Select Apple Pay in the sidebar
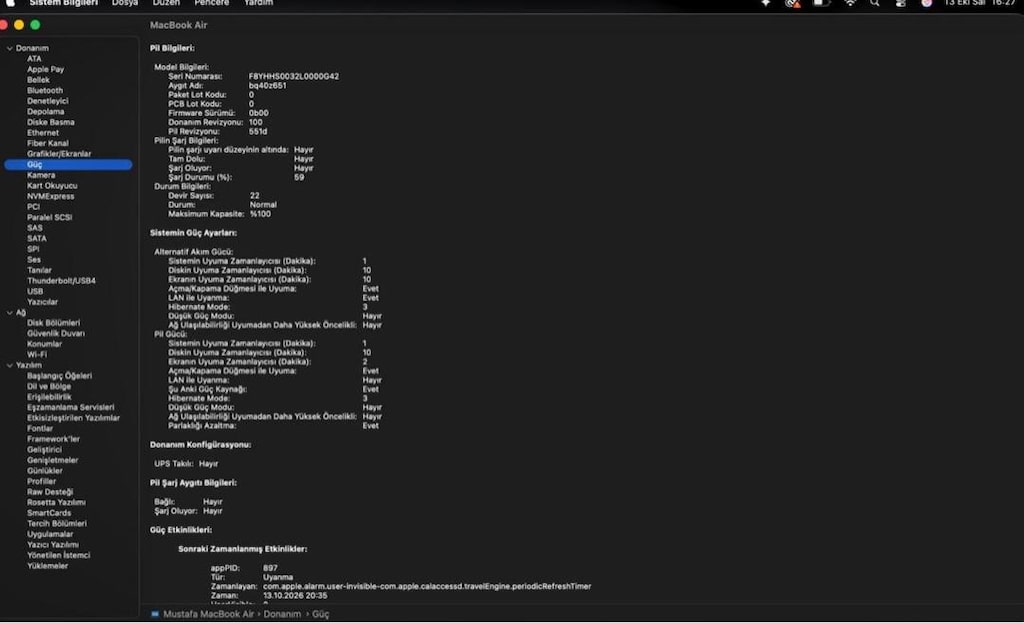The image size is (1024, 623). coord(45,69)
